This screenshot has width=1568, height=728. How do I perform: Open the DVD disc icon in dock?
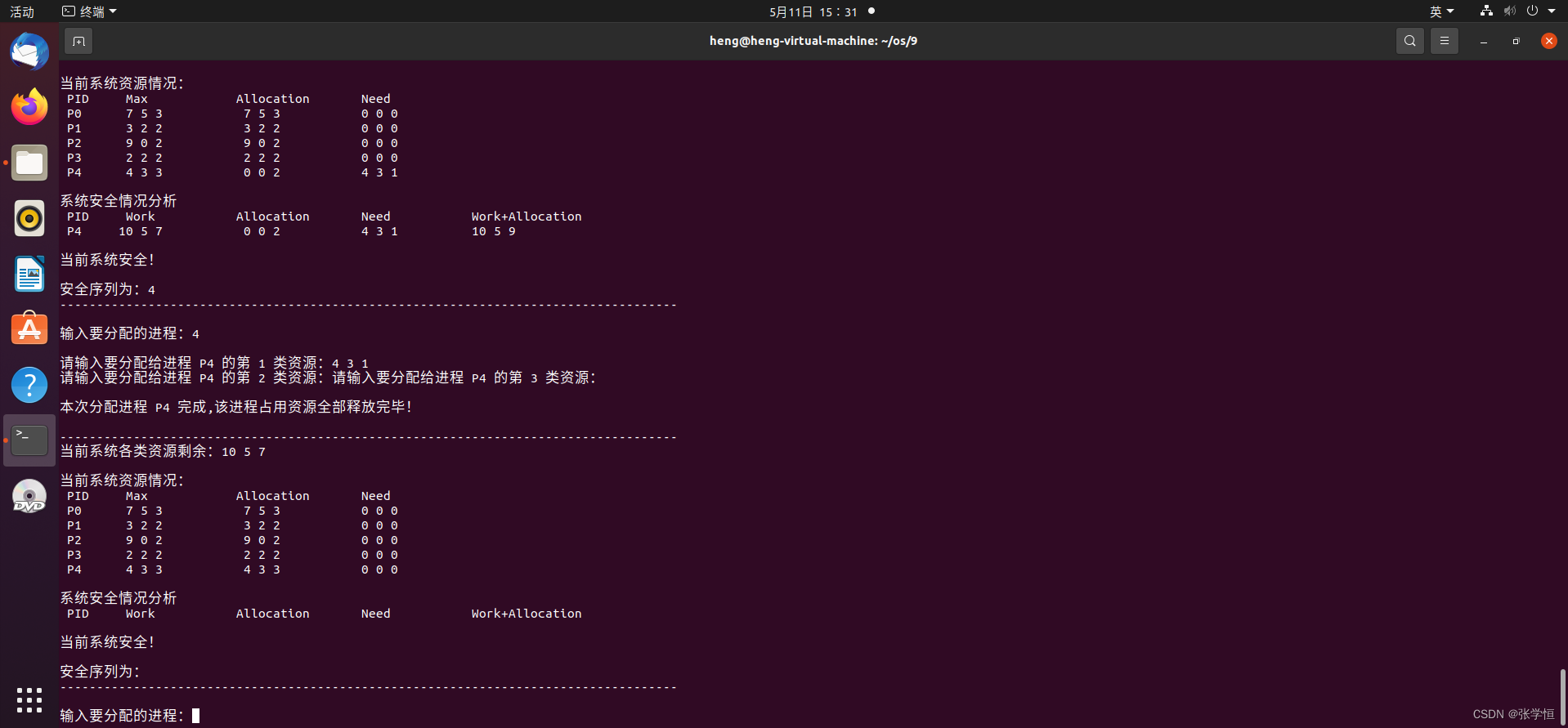pos(29,496)
